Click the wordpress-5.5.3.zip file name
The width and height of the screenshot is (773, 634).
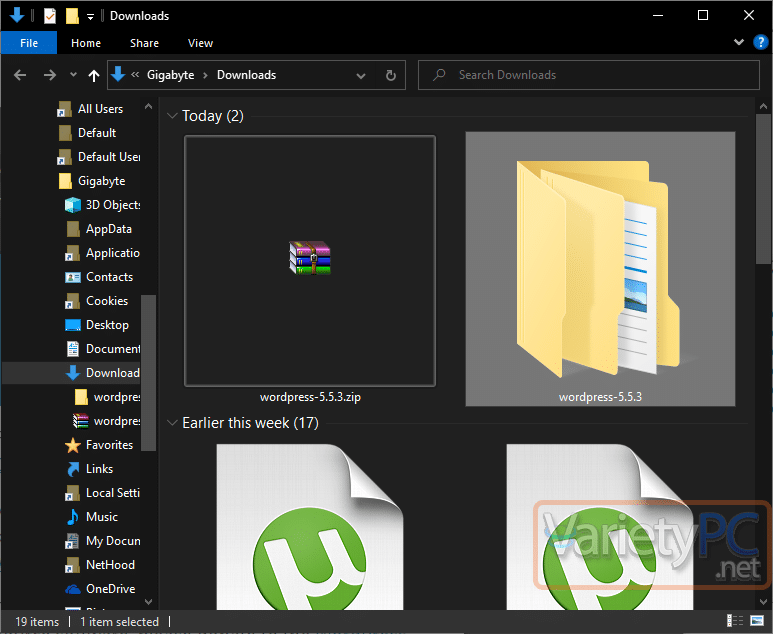[x=310, y=397]
